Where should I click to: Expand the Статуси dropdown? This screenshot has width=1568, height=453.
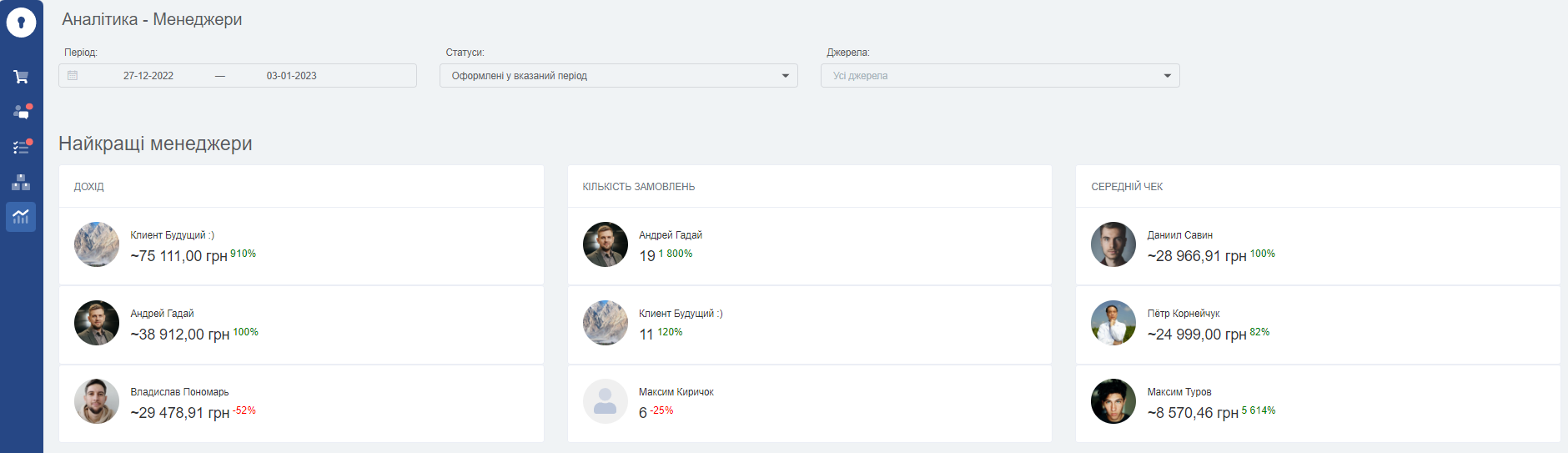[x=618, y=76]
